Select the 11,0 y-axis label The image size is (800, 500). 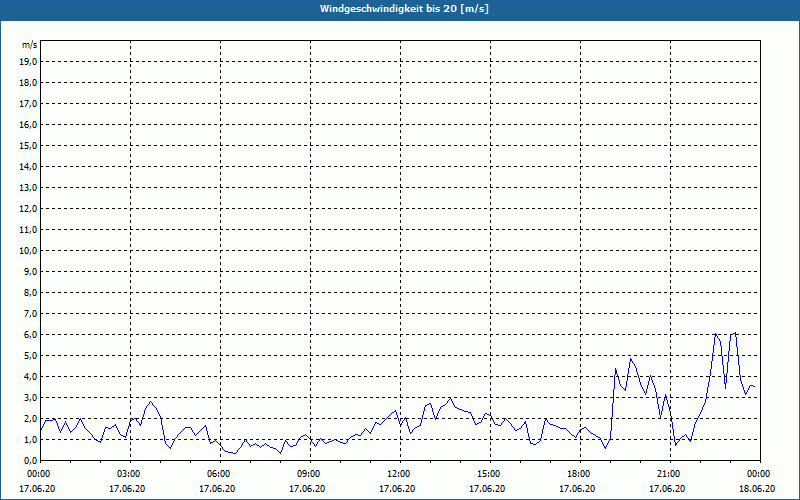tap(29, 230)
